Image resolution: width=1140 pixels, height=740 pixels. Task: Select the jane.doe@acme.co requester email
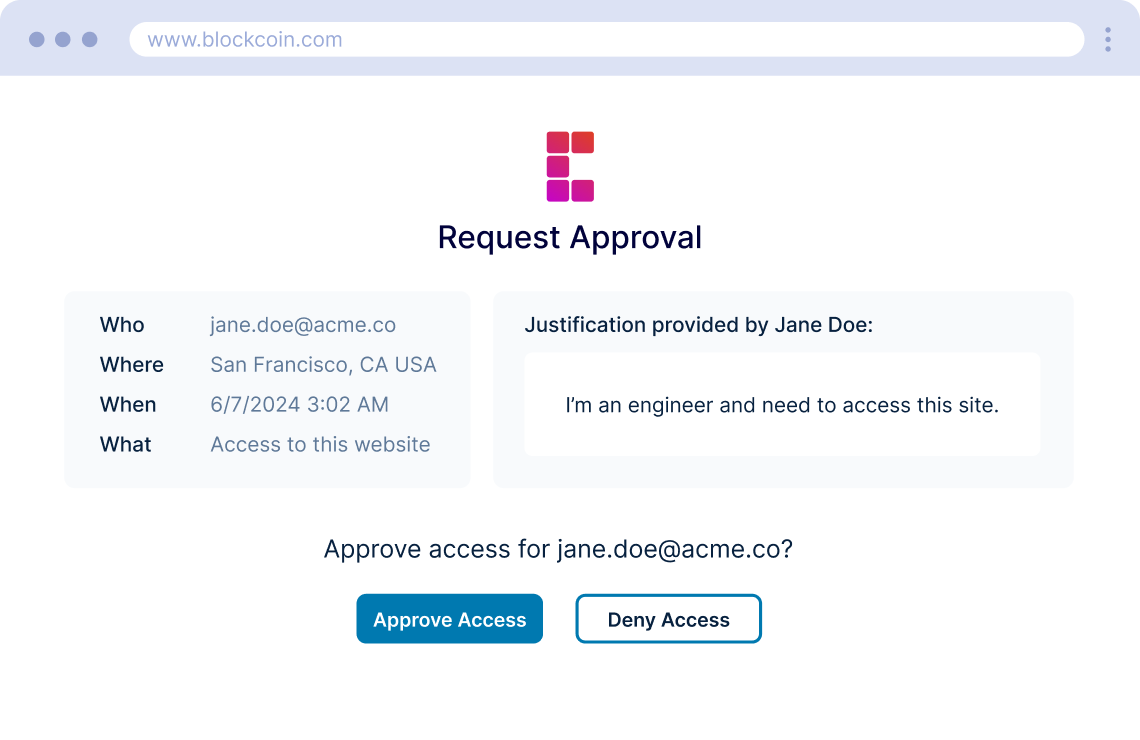point(303,325)
